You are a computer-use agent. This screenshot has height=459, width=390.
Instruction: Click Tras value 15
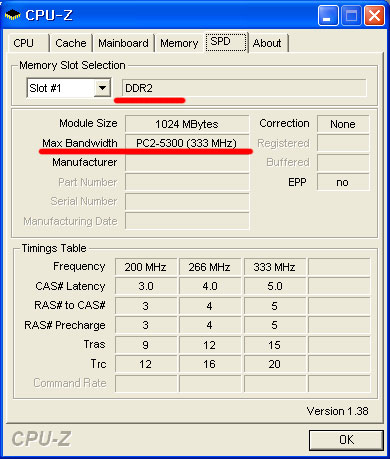pyautogui.click(x=274, y=345)
